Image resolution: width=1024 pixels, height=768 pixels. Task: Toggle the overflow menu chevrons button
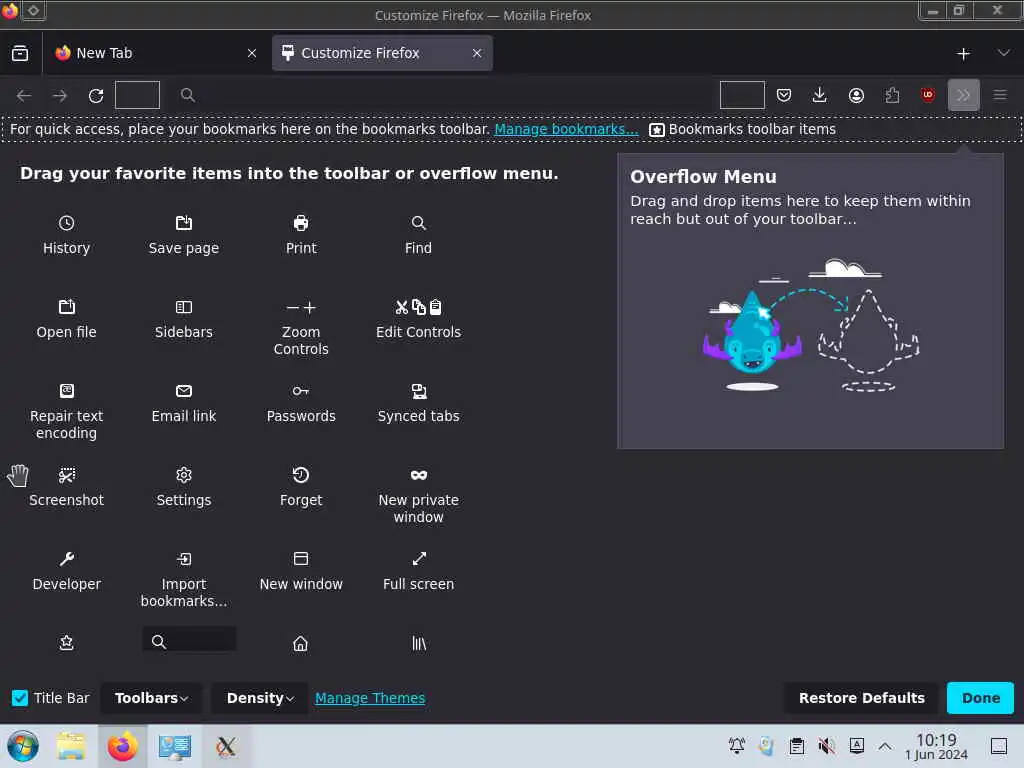[963, 95]
